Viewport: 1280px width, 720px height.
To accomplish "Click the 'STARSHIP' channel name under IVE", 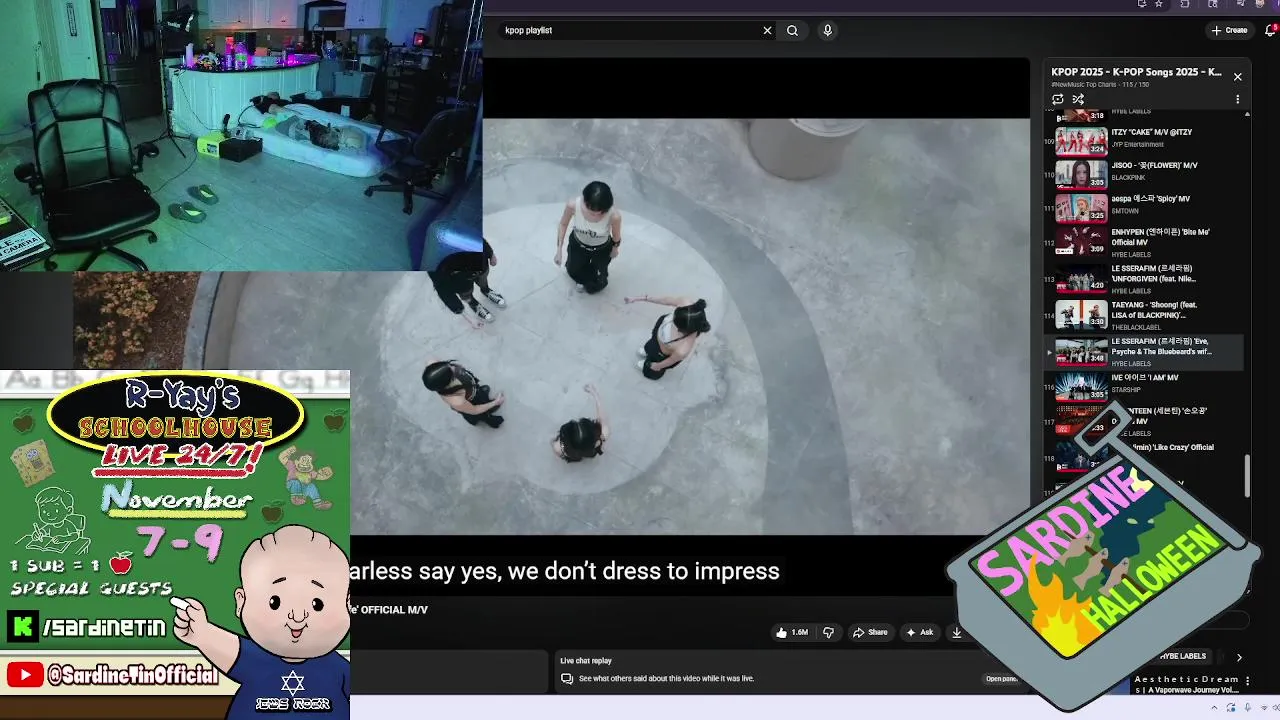I will [x=1126, y=390].
